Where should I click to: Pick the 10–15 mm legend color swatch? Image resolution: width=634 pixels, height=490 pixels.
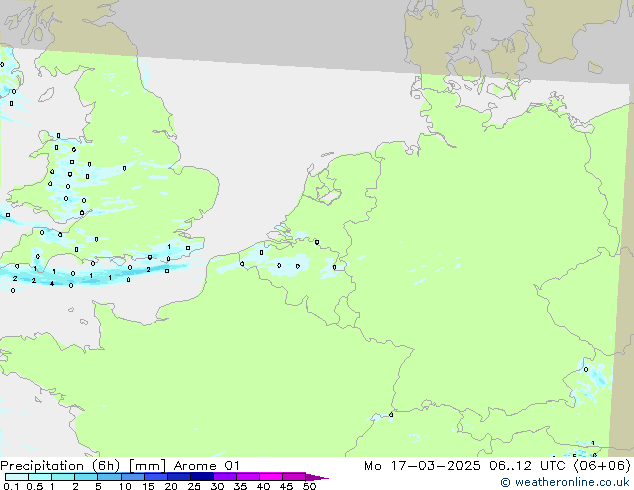tap(133, 477)
